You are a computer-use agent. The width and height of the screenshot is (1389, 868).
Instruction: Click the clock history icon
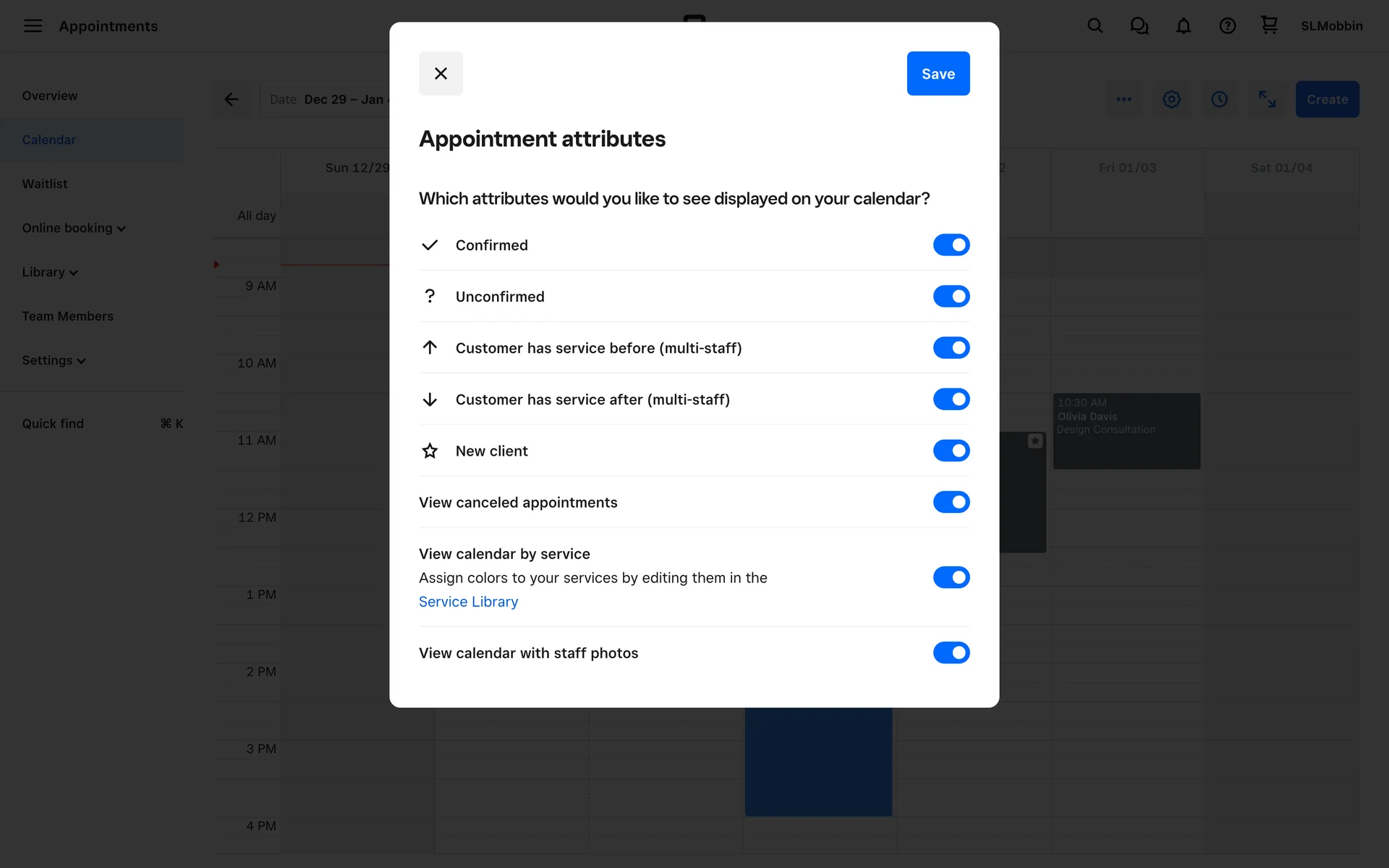[x=1219, y=99]
